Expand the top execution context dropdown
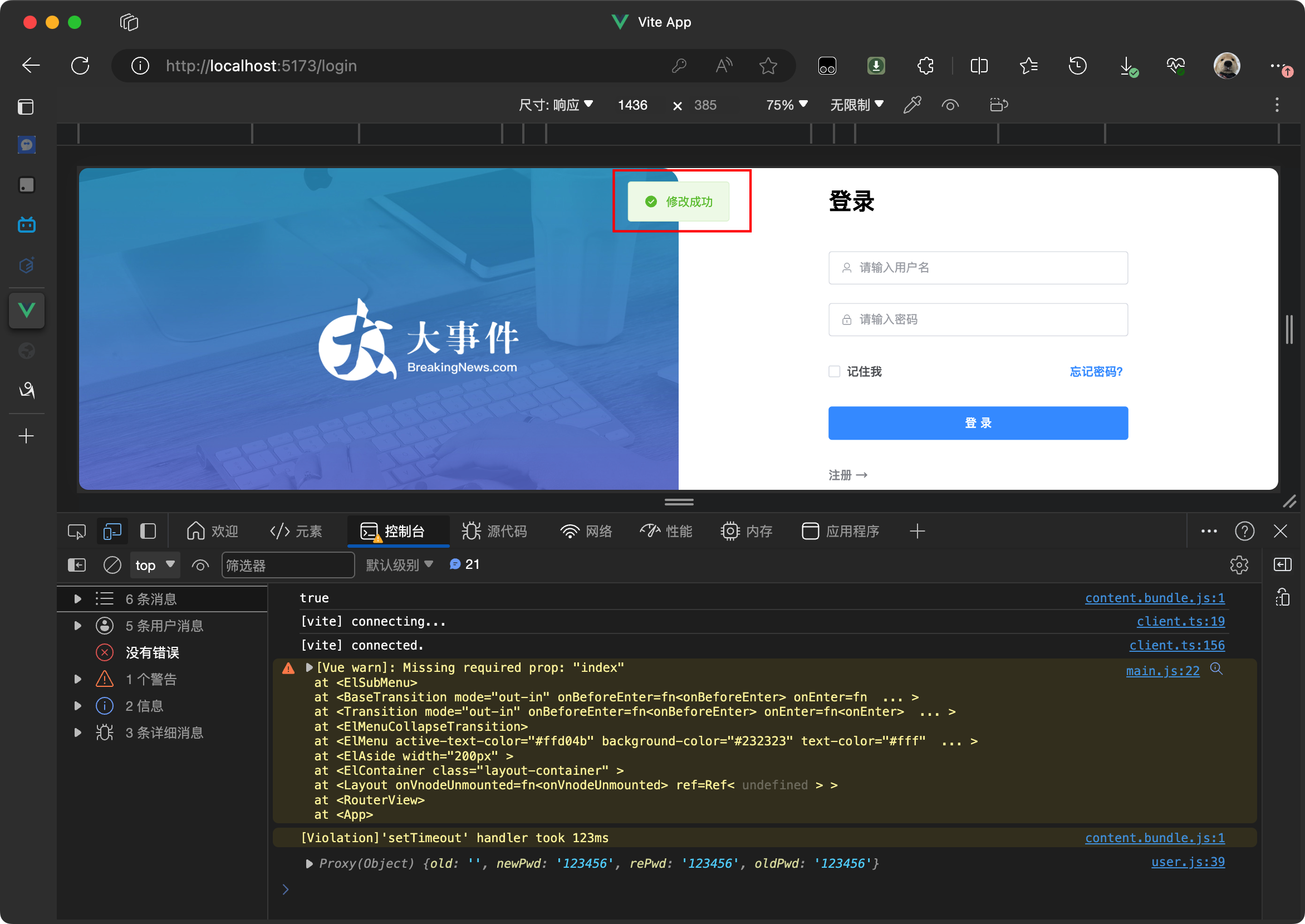Image resolution: width=1305 pixels, height=924 pixels. pos(154,564)
